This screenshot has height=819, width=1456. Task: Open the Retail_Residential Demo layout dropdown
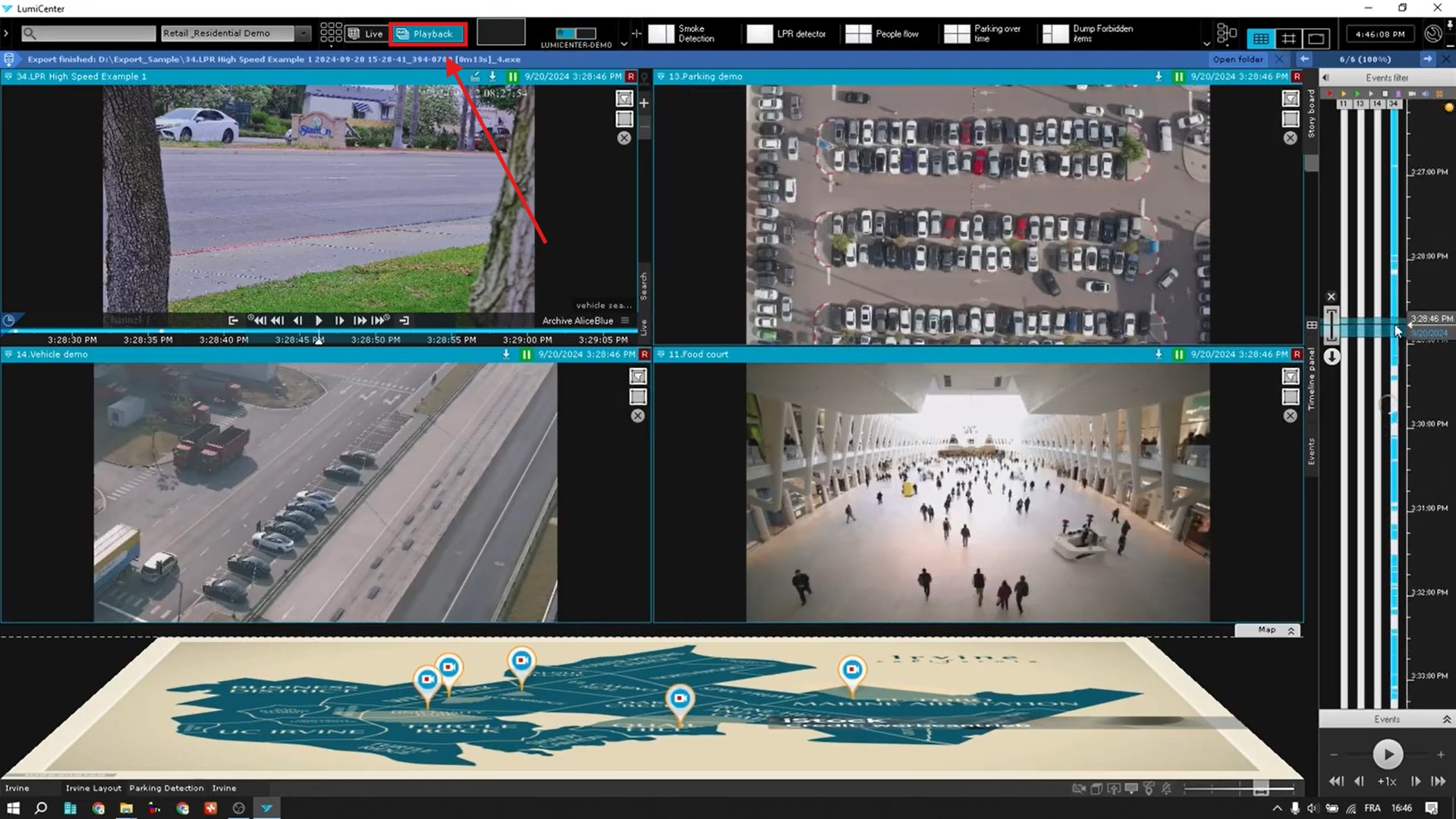[x=303, y=33]
